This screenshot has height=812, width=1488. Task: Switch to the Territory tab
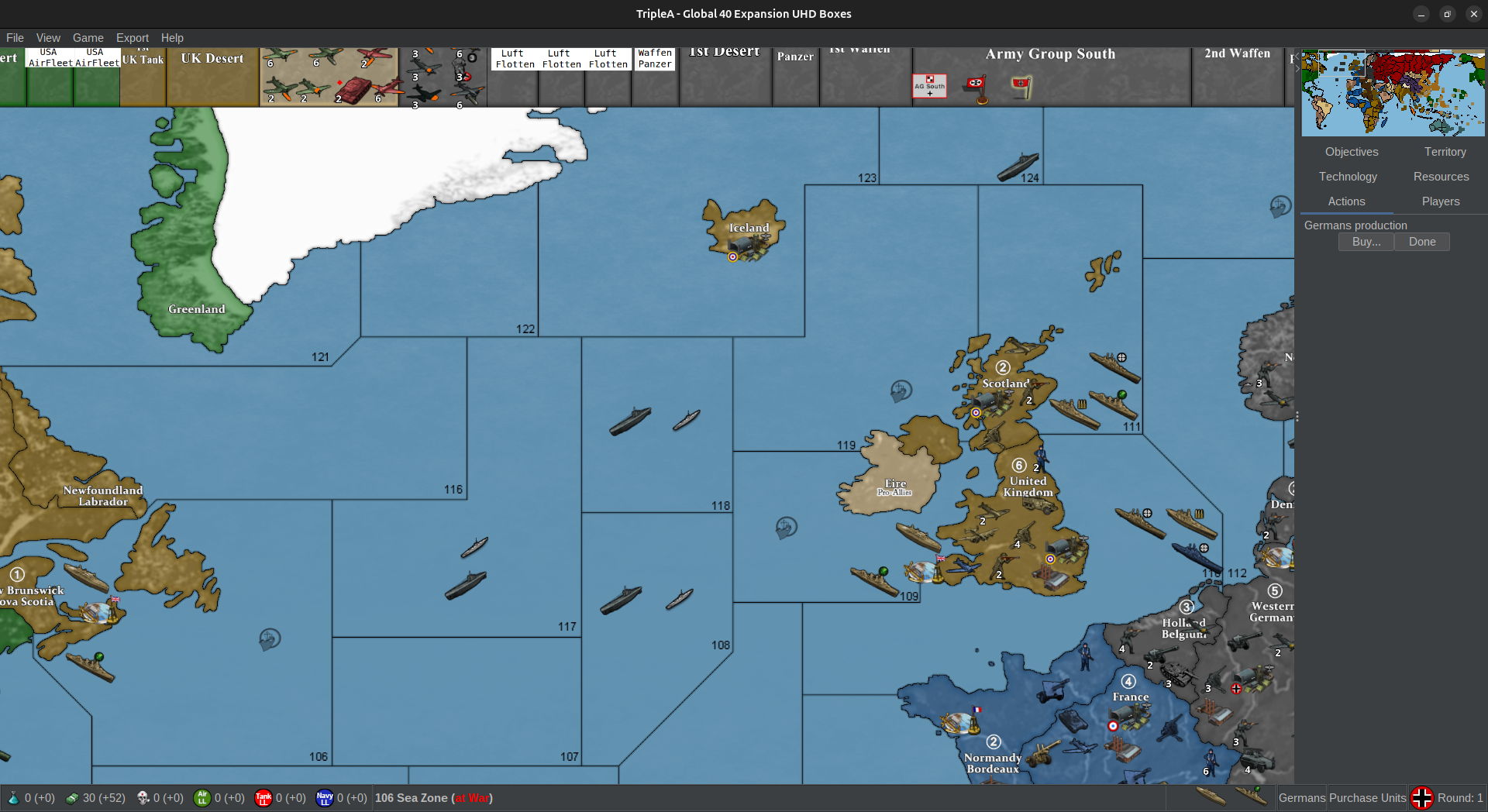point(1445,152)
